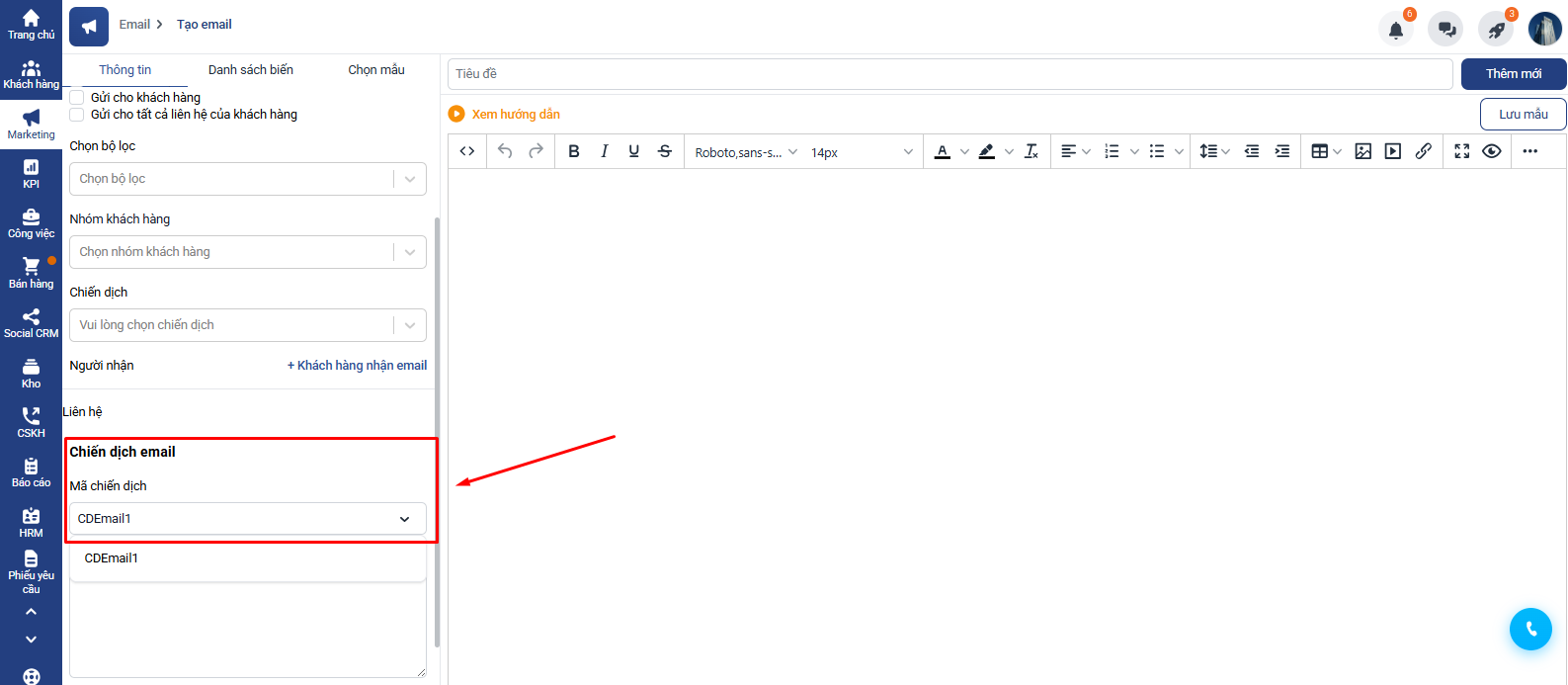This screenshot has width=1568, height=685.
Task: Open the notifications bell
Action: click(1395, 30)
